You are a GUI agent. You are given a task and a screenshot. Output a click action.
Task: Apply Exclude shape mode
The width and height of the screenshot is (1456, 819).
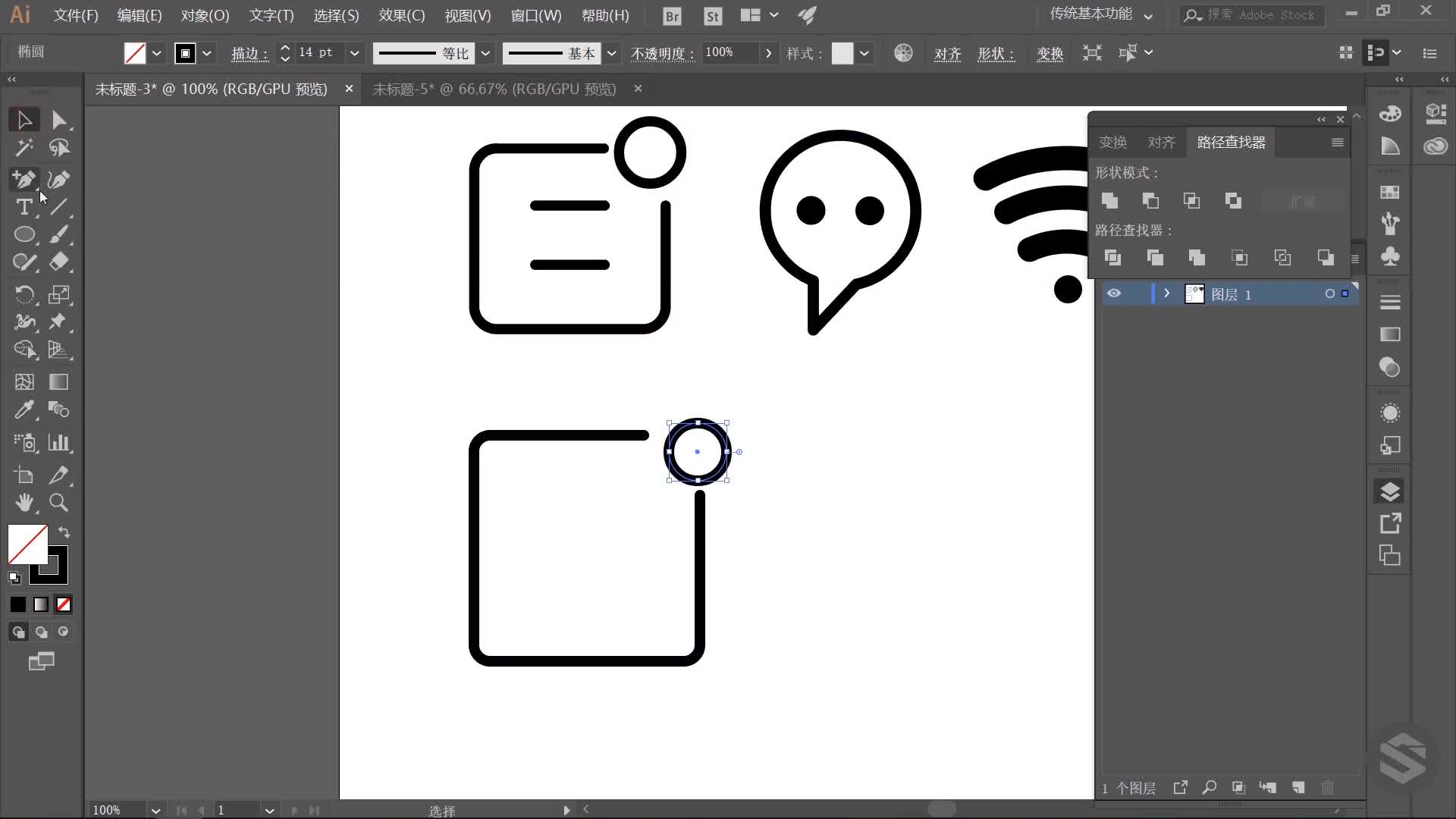(1233, 201)
